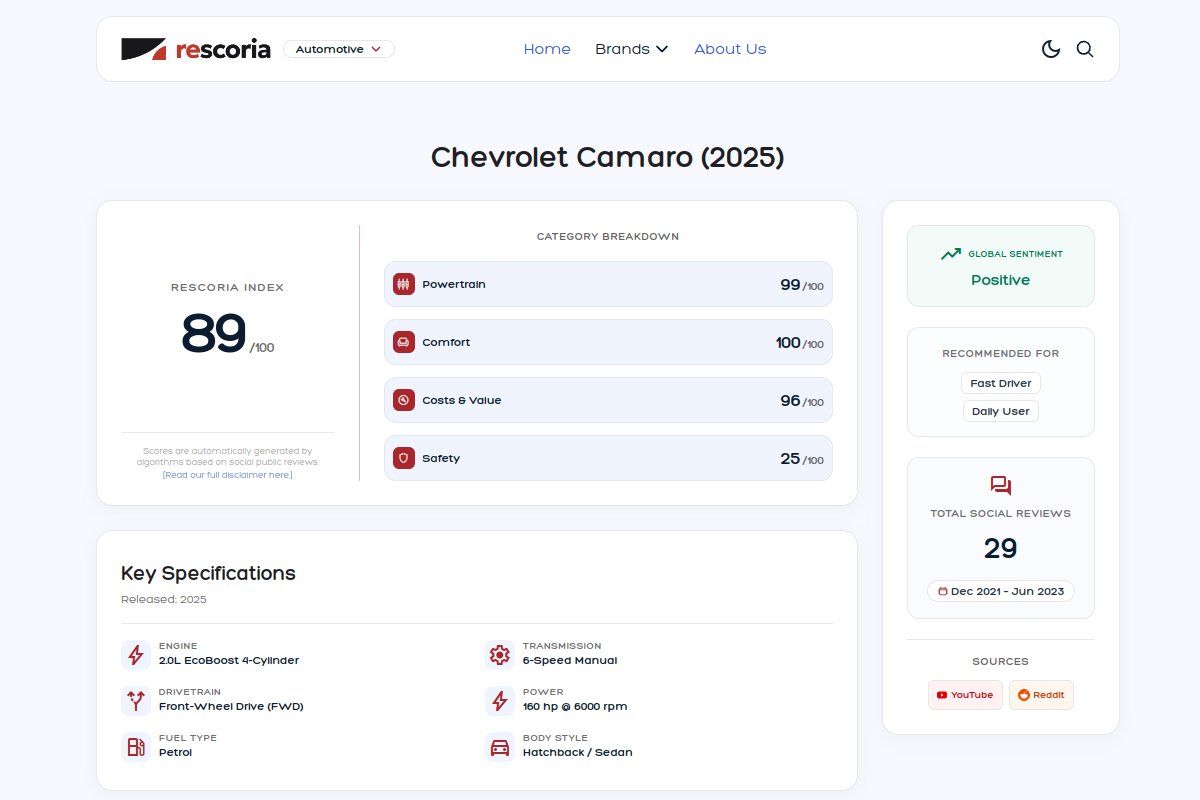Screen dimensions: 1200x800
Task: Click the social reviews chat icon
Action: [x=1001, y=485]
